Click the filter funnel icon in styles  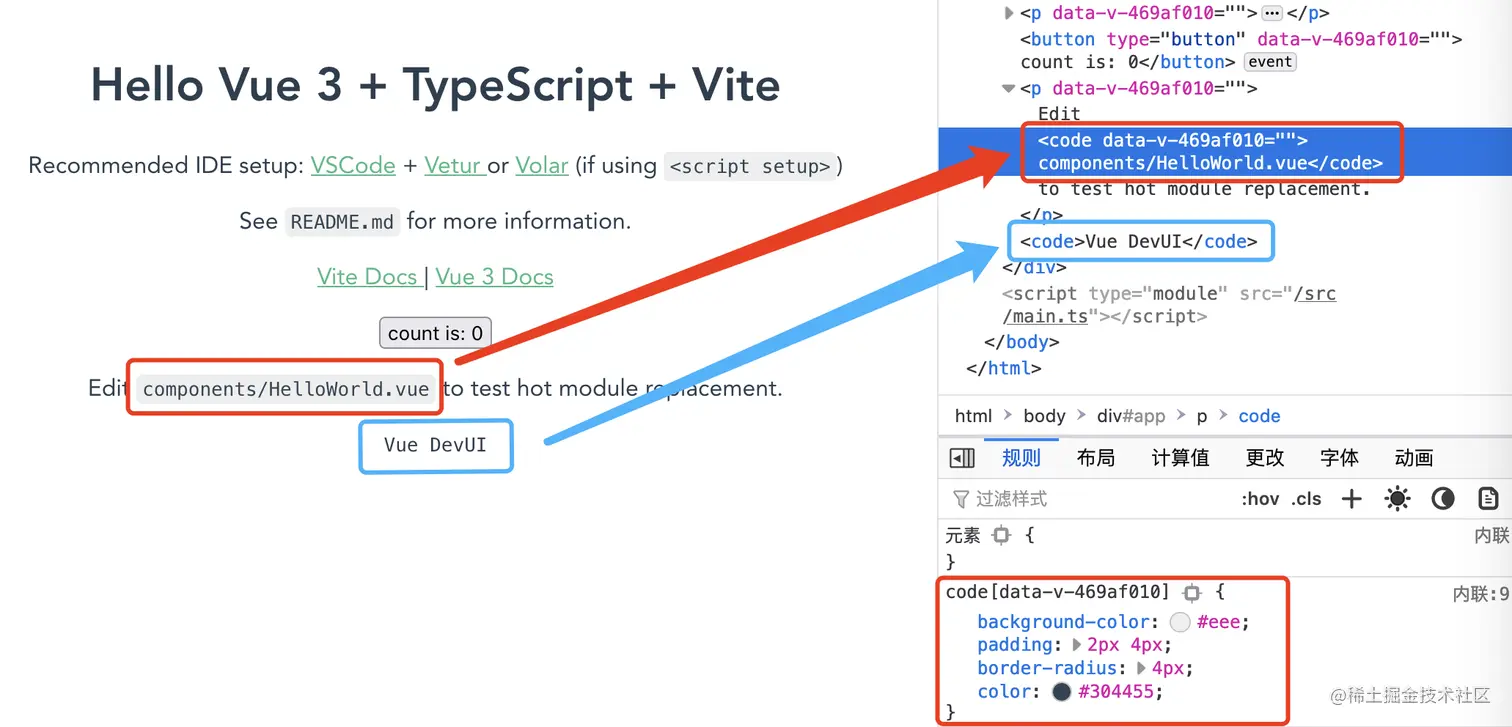961,498
